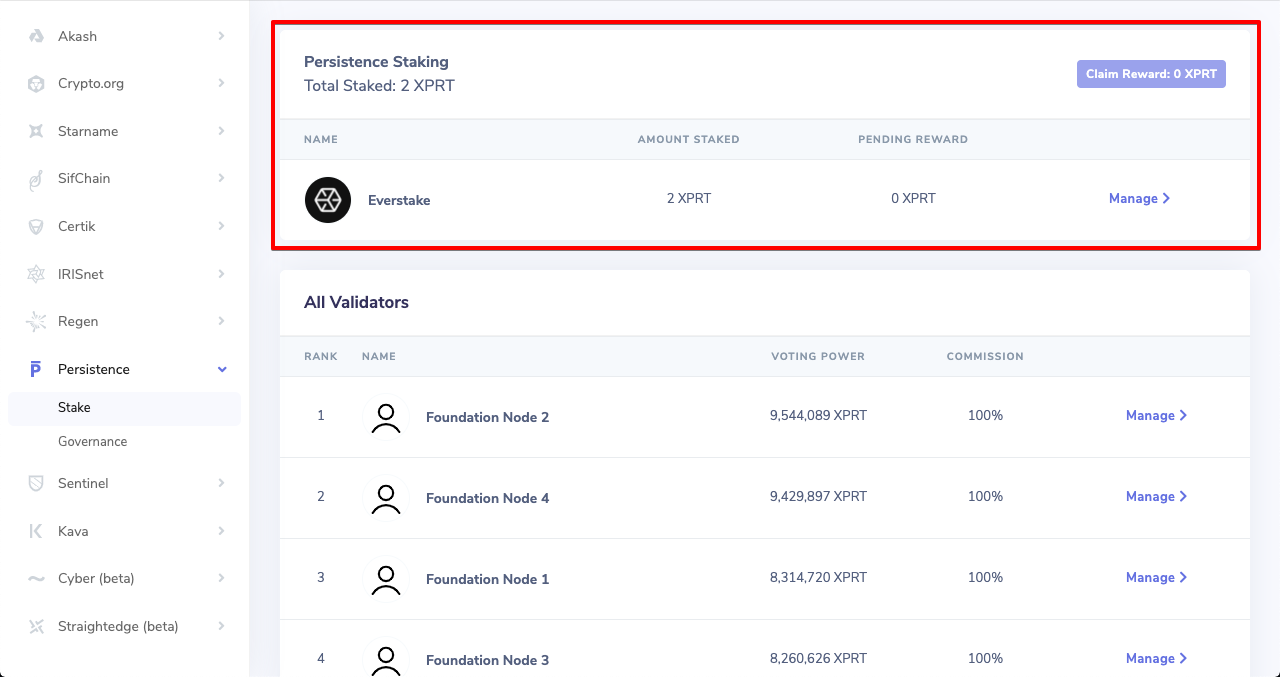Image resolution: width=1280 pixels, height=677 pixels.
Task: Click the Rank column header
Action: [321, 356]
